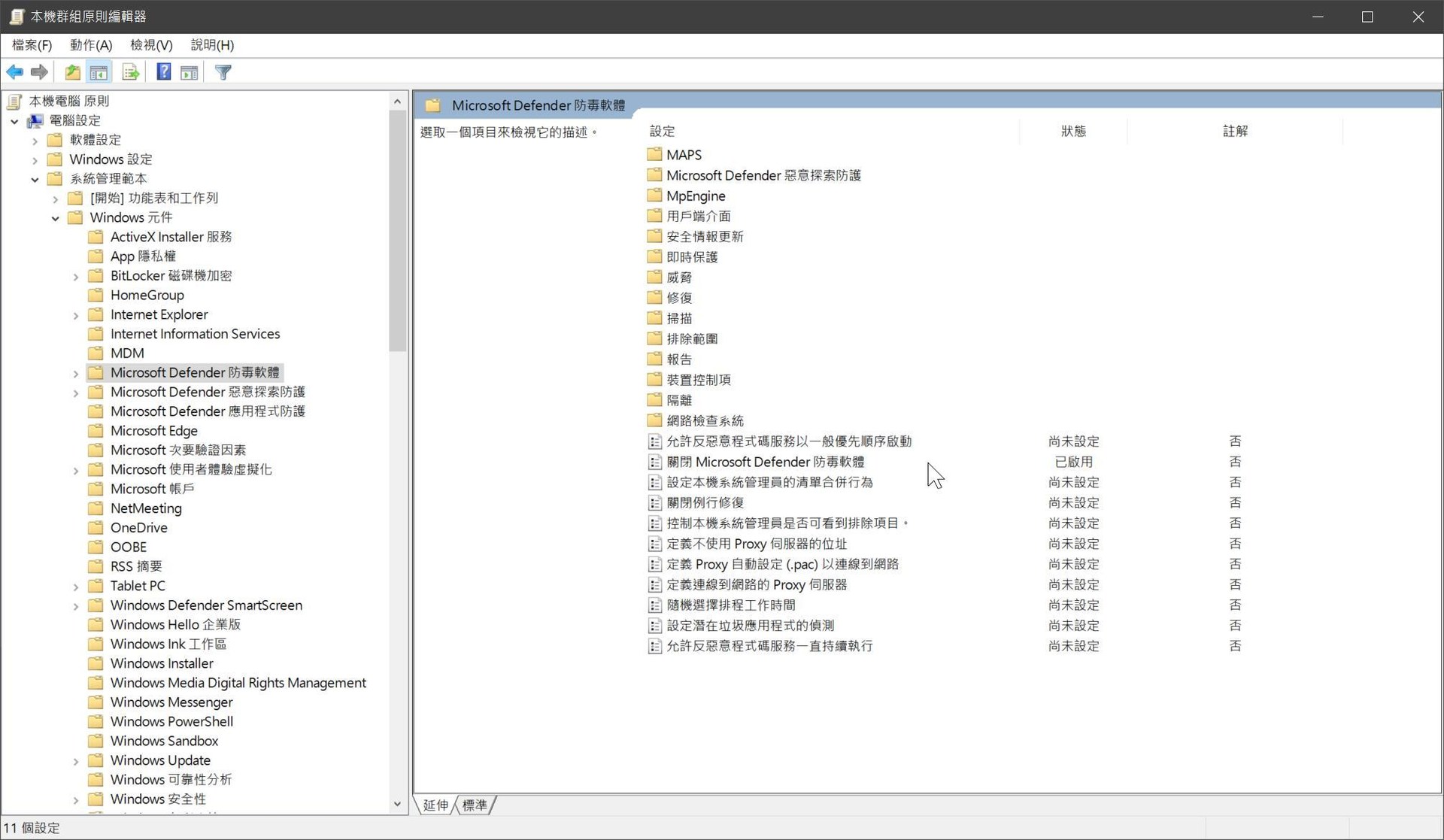Click the filter funnel toolbar icon

[x=223, y=72]
